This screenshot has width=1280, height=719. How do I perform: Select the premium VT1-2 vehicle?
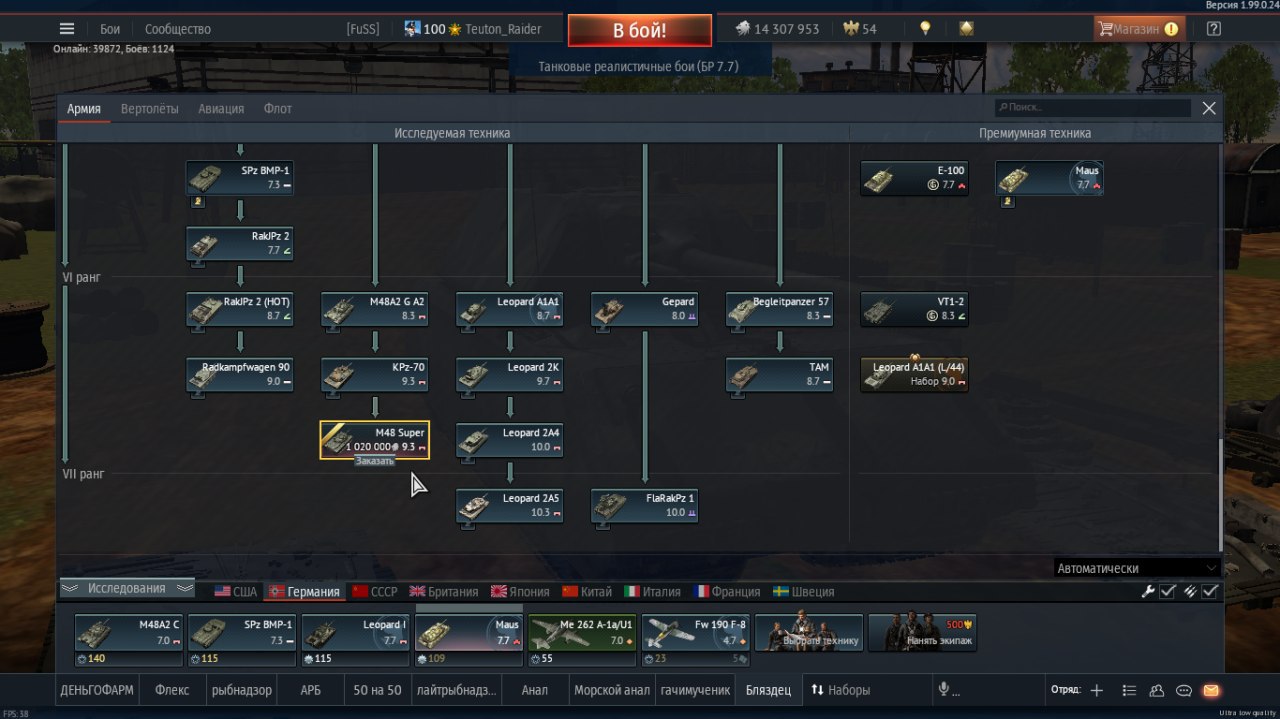[914, 309]
